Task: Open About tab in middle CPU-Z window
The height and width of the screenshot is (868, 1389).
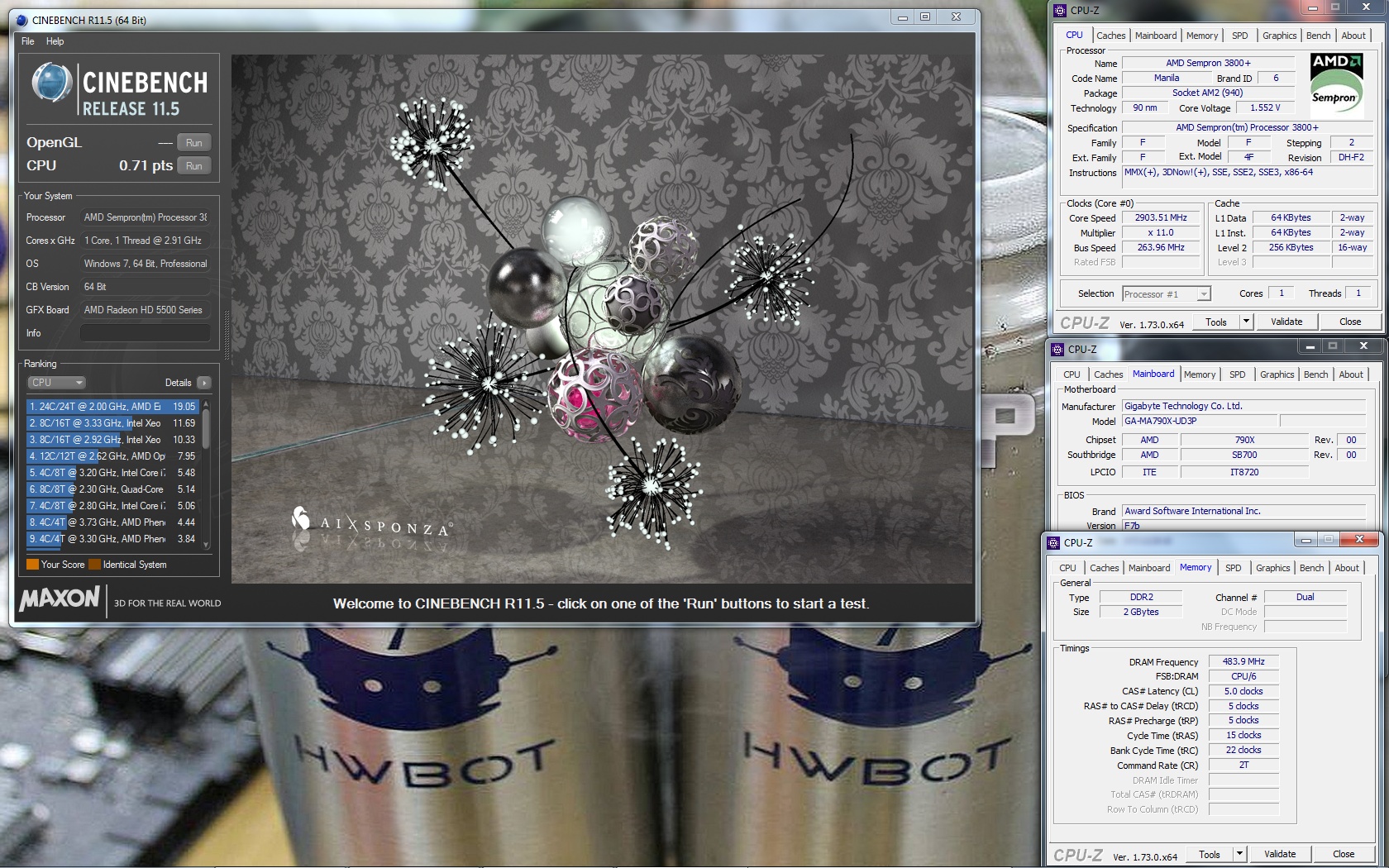Action: point(1350,374)
